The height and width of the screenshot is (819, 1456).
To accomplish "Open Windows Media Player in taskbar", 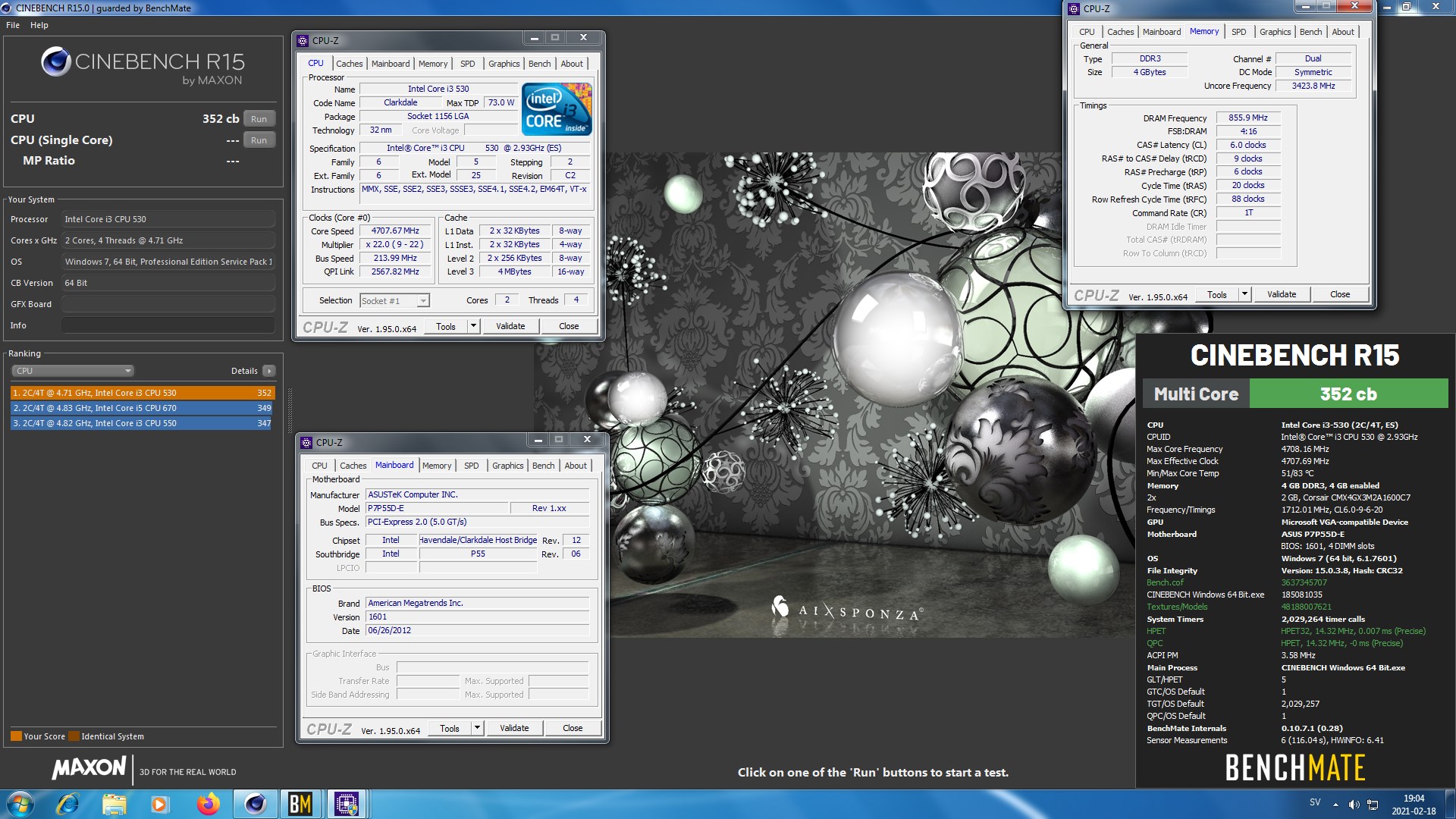I will click(x=160, y=804).
